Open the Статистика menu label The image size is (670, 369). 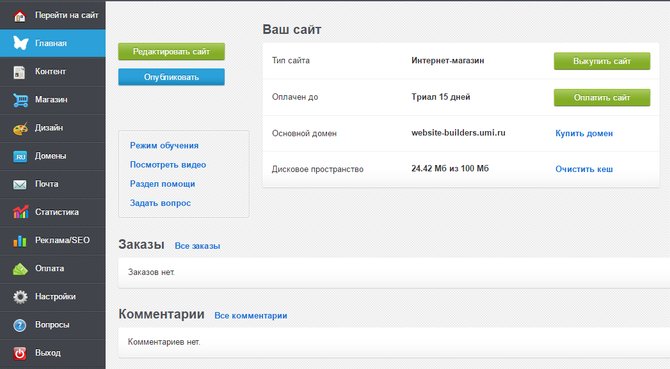click(x=57, y=212)
